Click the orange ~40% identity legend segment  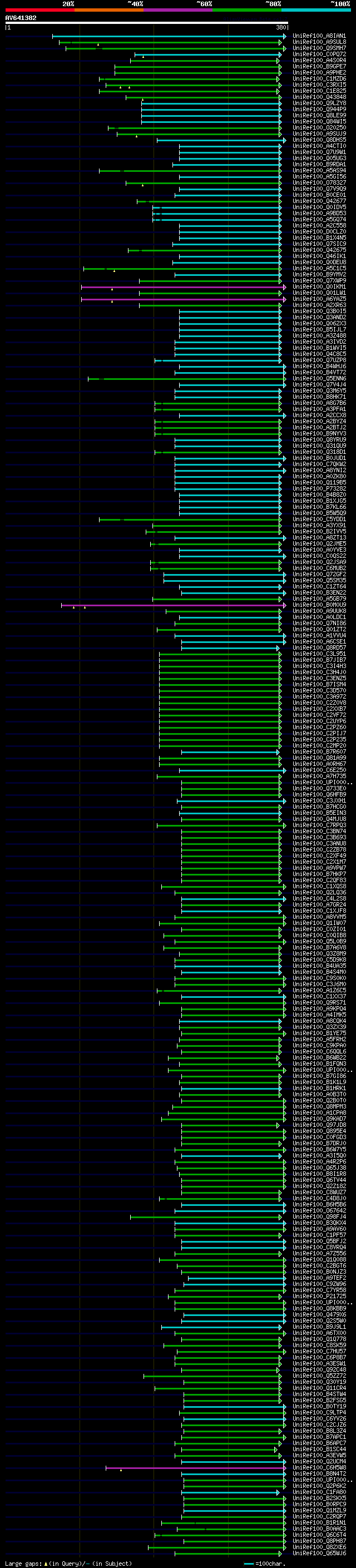tap(109, 10)
